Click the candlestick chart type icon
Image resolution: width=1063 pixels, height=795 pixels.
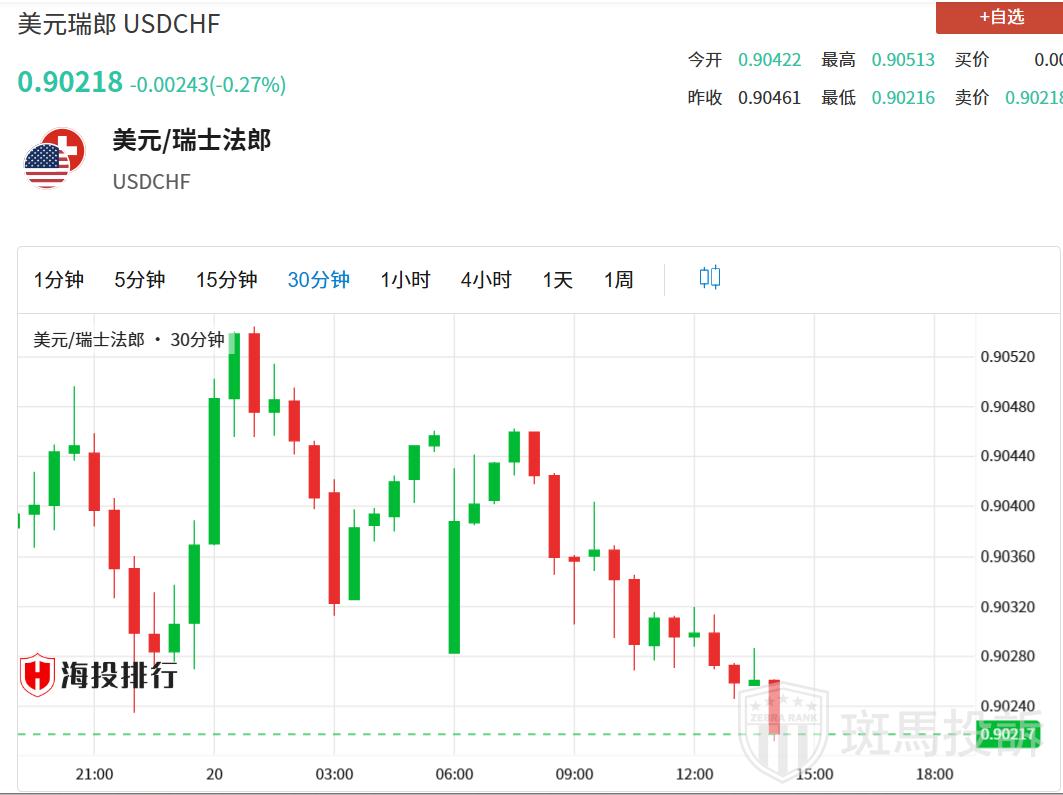point(710,278)
